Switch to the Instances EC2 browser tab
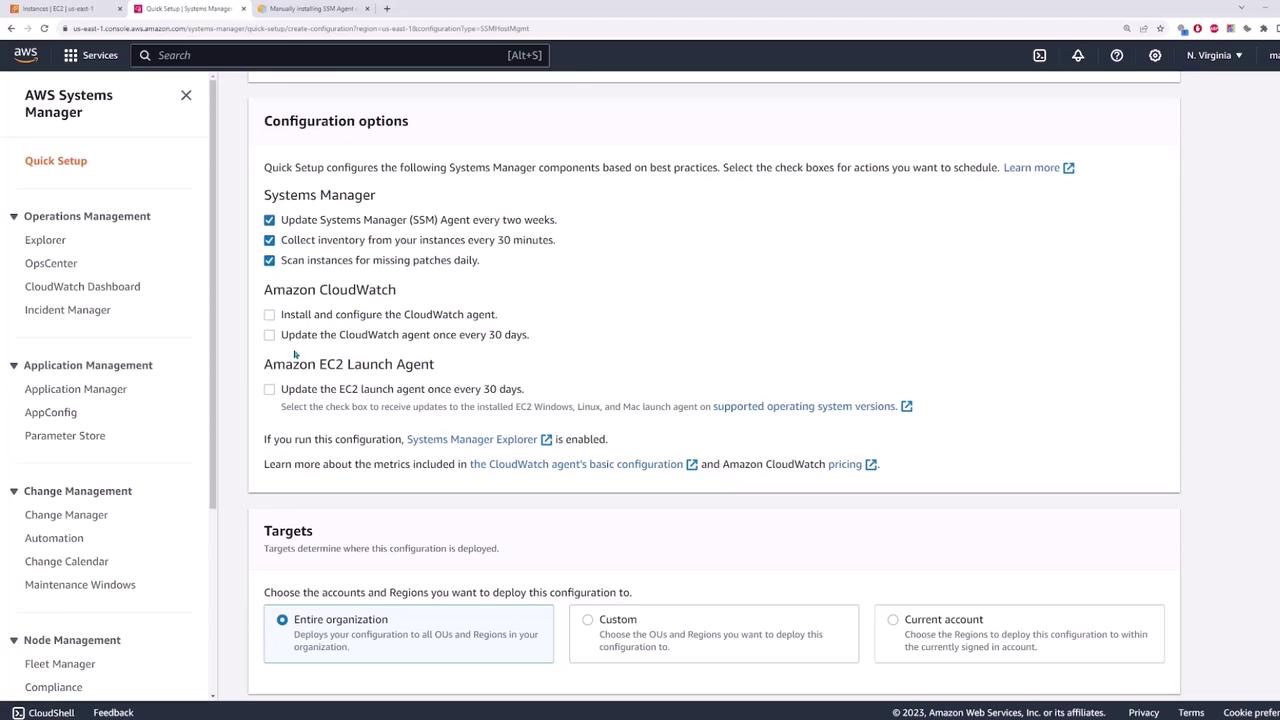The image size is (1280, 720). [x=64, y=9]
